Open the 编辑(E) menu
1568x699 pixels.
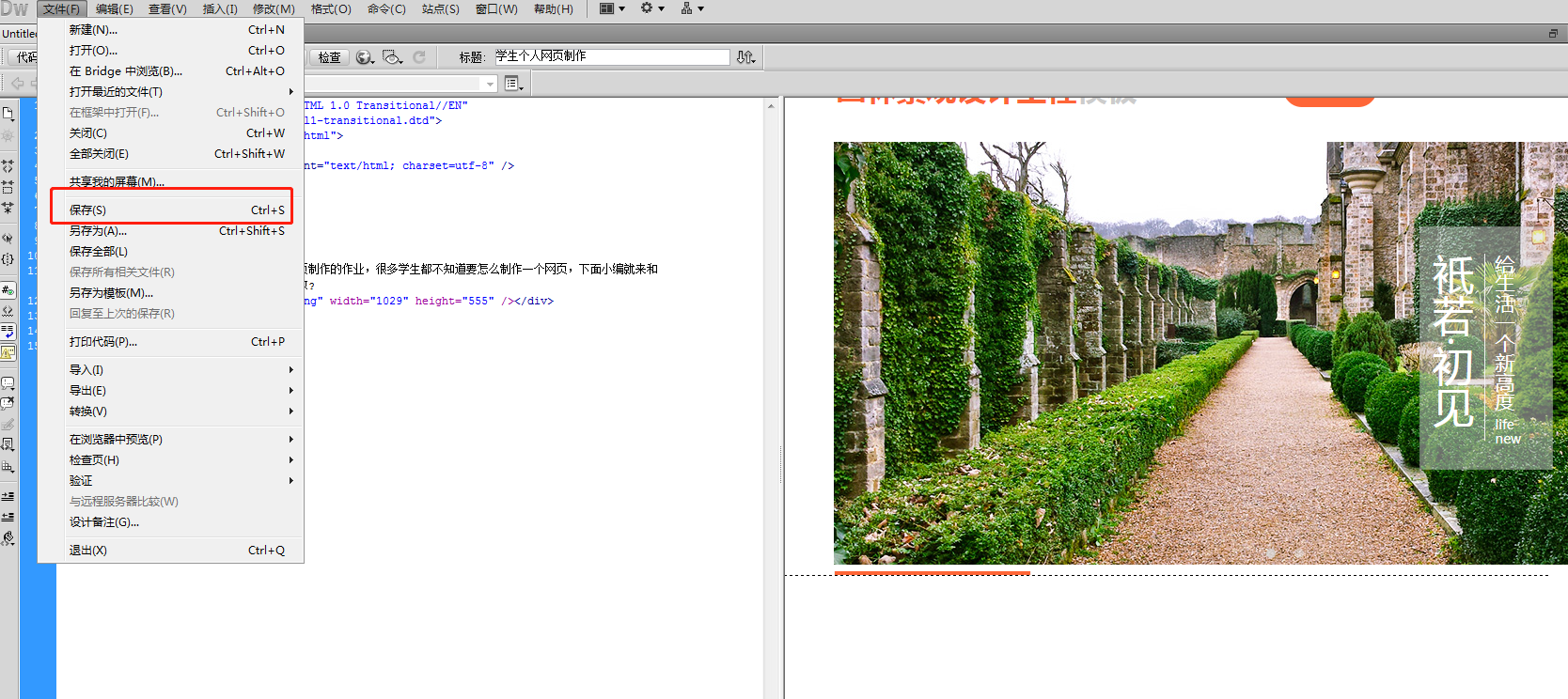pyautogui.click(x=115, y=8)
